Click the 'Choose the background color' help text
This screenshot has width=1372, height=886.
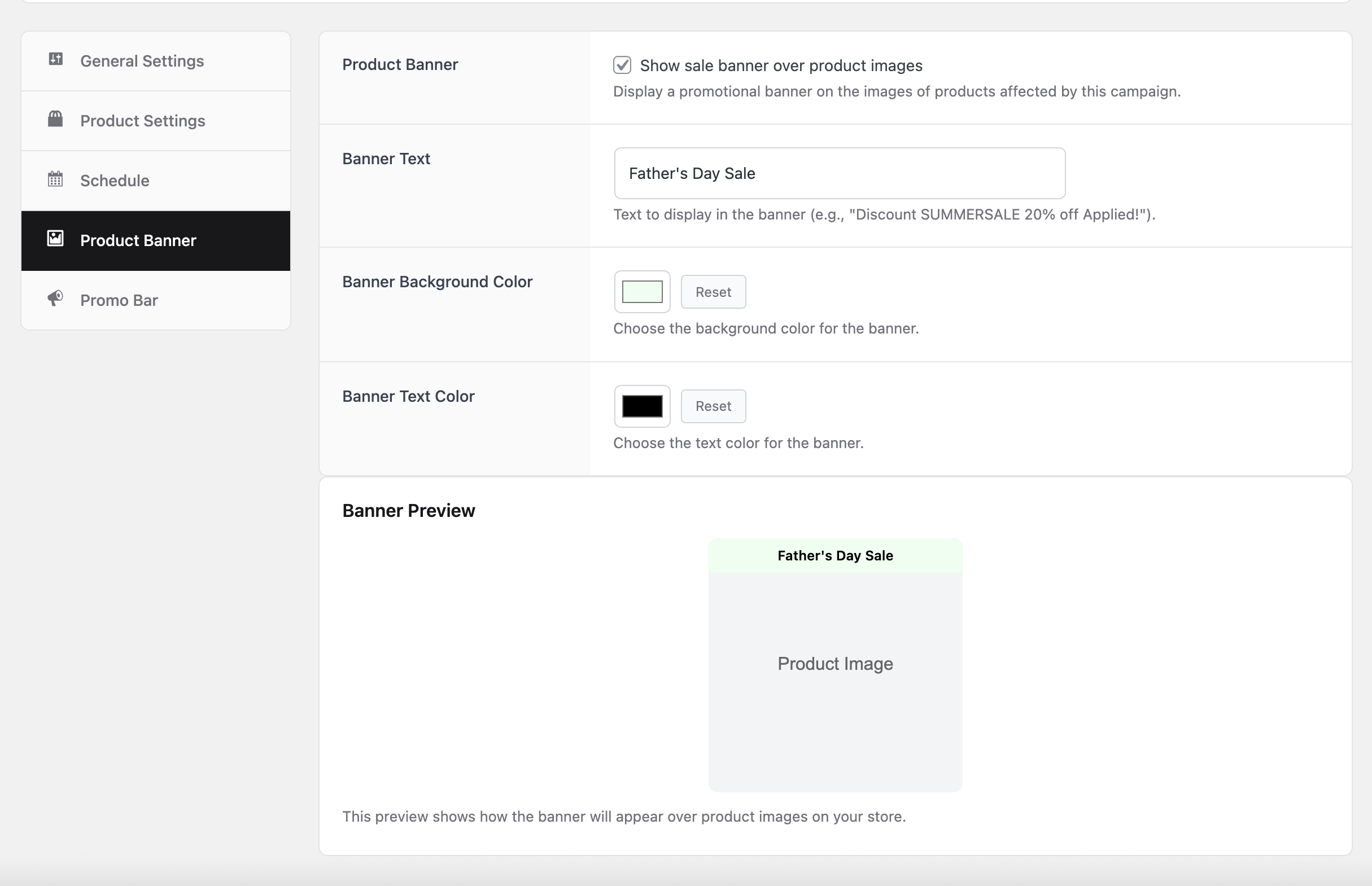tap(766, 328)
